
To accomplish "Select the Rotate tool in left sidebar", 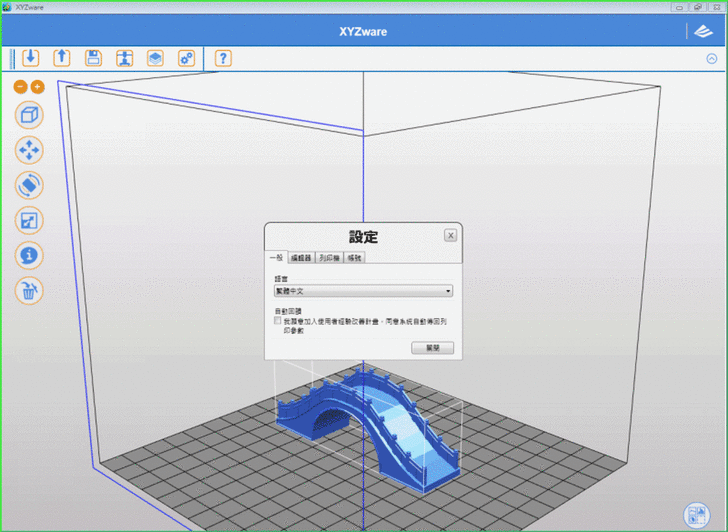I will [x=30, y=185].
